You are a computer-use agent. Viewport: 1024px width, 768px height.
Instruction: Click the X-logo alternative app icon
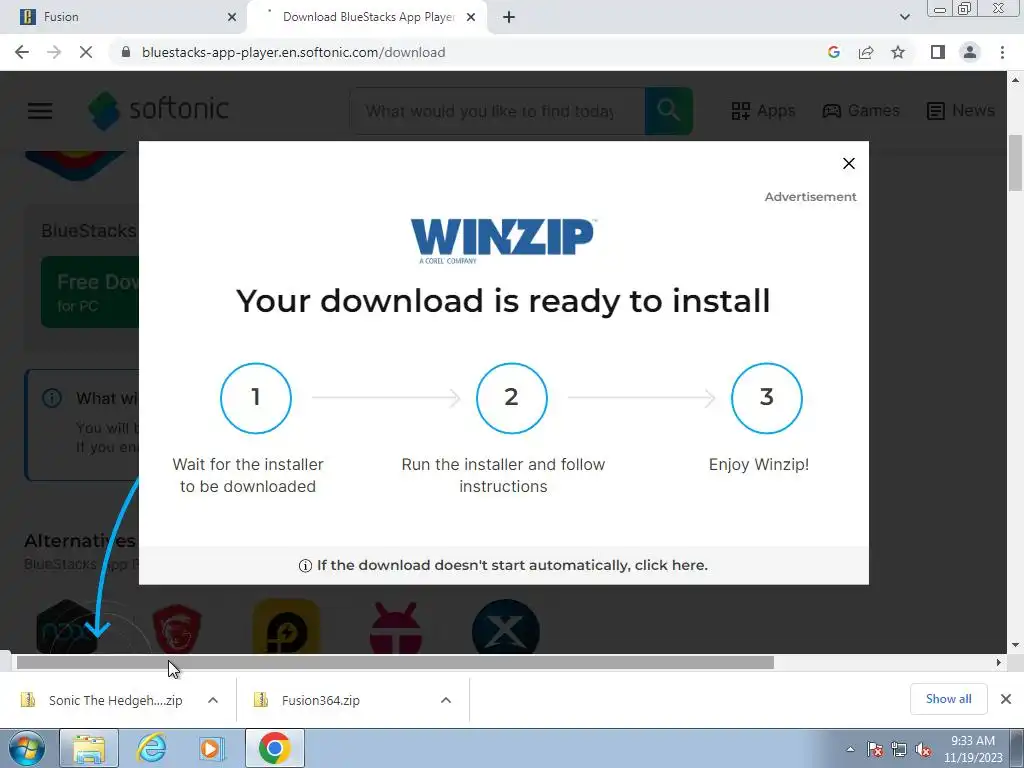point(505,627)
